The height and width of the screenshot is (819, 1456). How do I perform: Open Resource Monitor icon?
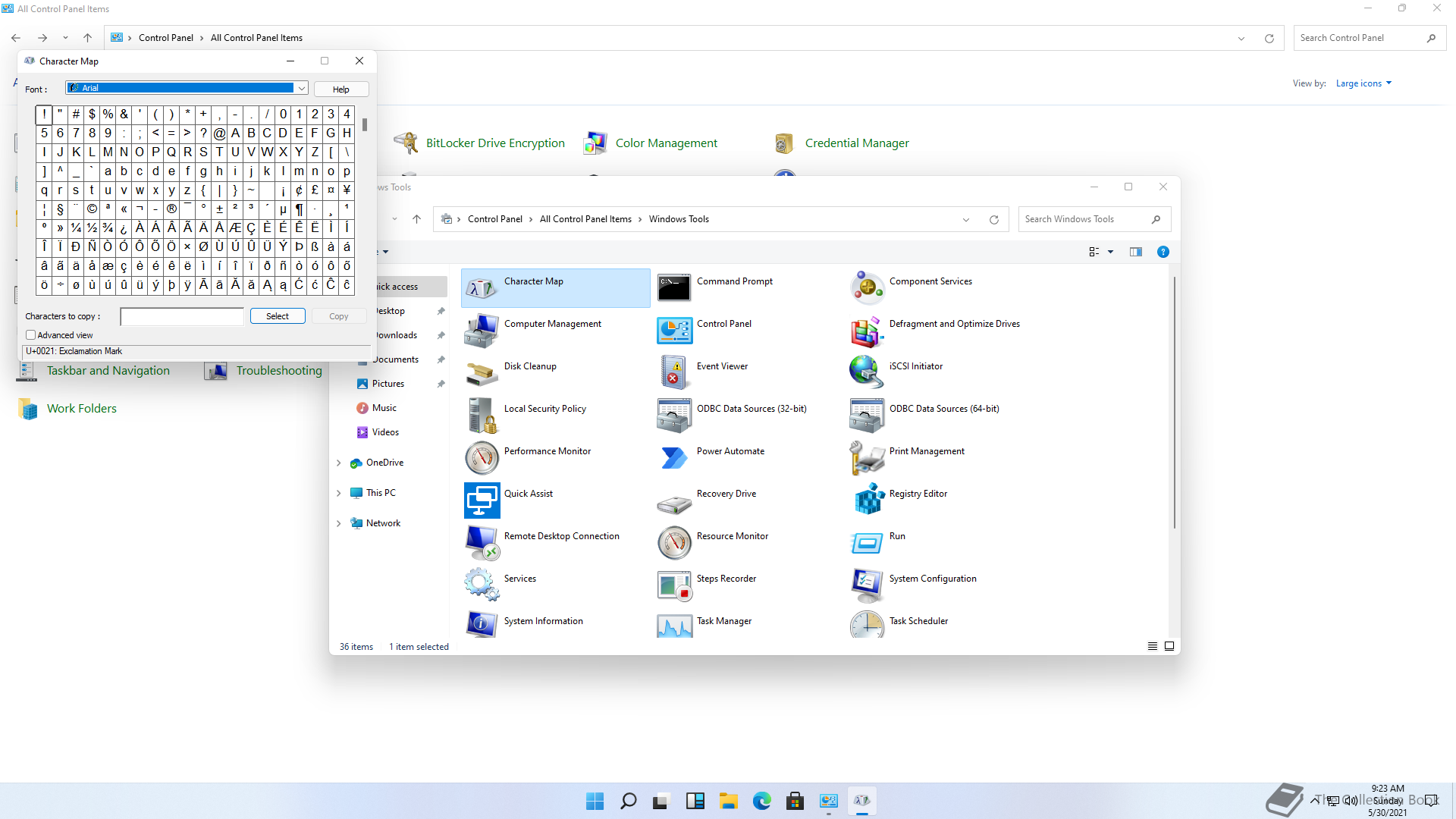tap(674, 543)
